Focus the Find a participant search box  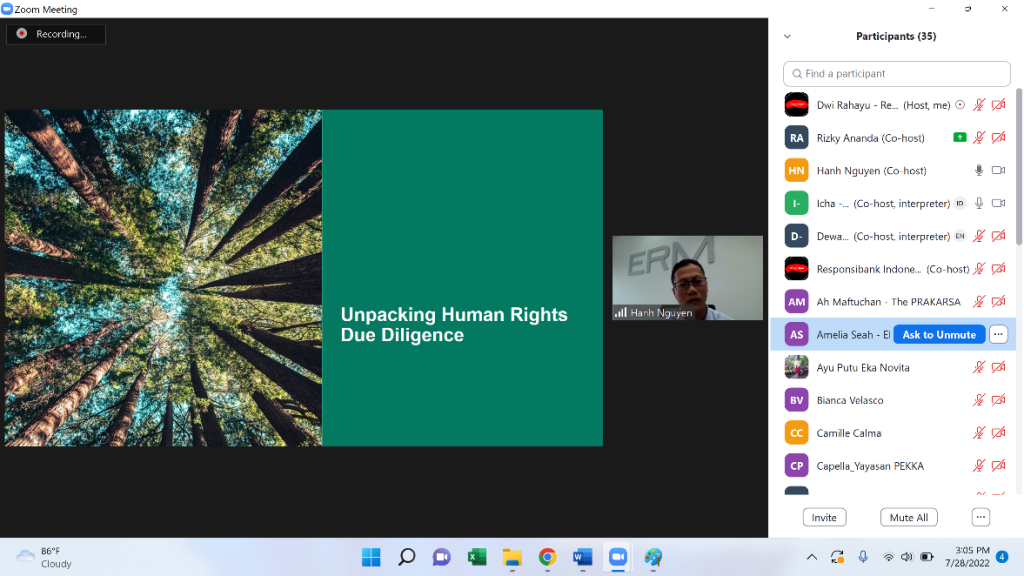(897, 74)
